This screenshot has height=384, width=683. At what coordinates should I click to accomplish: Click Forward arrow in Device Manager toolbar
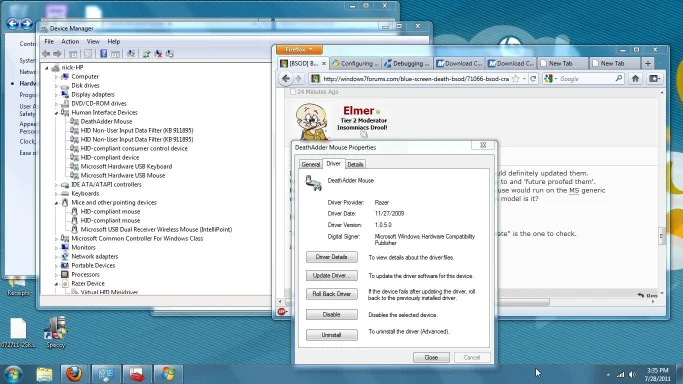pos(57,54)
